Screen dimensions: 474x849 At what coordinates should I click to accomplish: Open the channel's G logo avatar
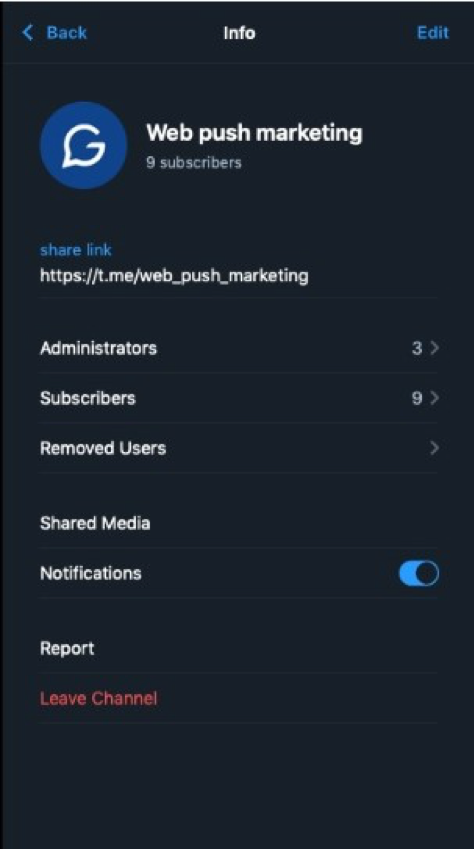click(x=83, y=146)
